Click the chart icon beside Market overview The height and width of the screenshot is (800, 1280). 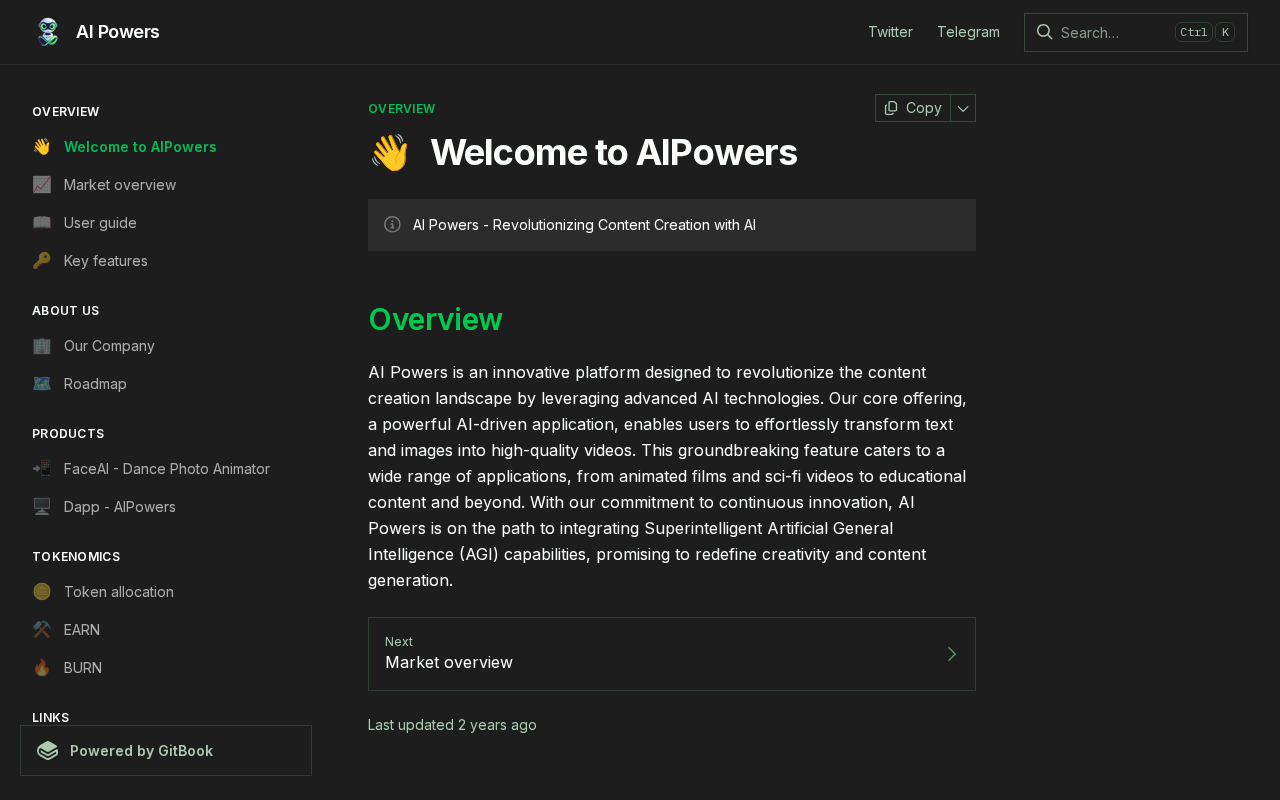tap(41, 185)
